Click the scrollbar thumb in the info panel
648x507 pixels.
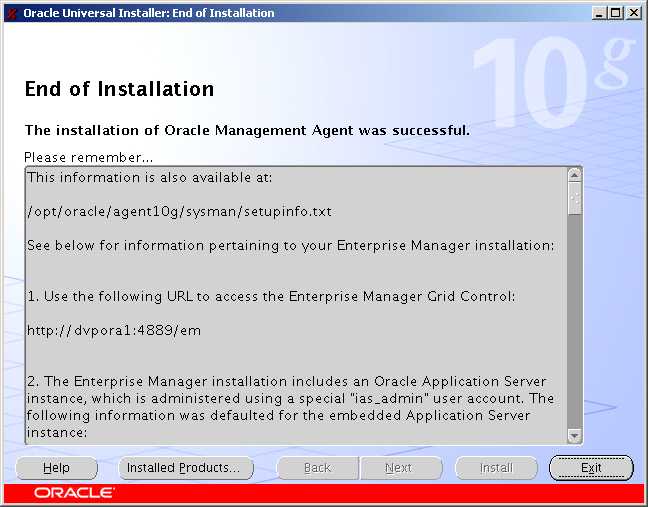[574, 197]
